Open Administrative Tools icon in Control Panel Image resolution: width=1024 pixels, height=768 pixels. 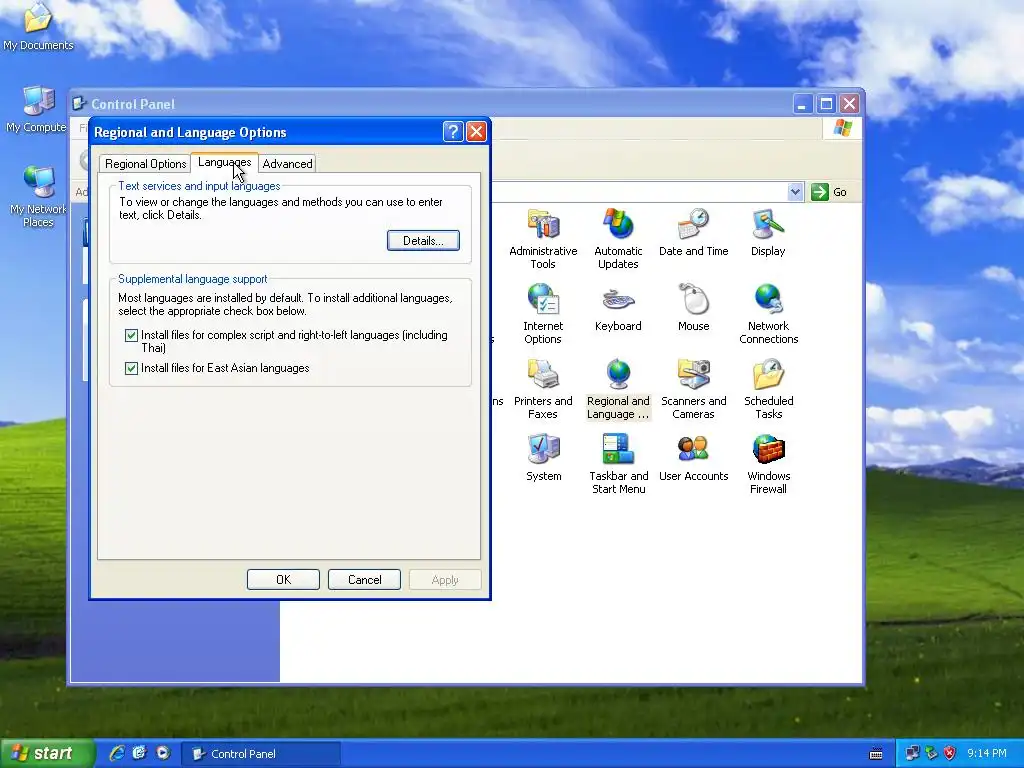[x=543, y=238]
